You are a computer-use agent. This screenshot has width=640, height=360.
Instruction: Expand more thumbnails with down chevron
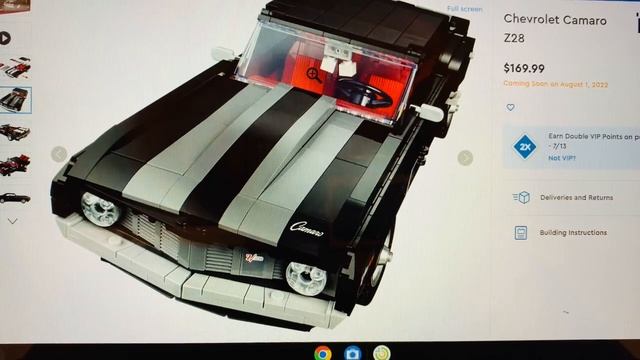[x=13, y=221]
